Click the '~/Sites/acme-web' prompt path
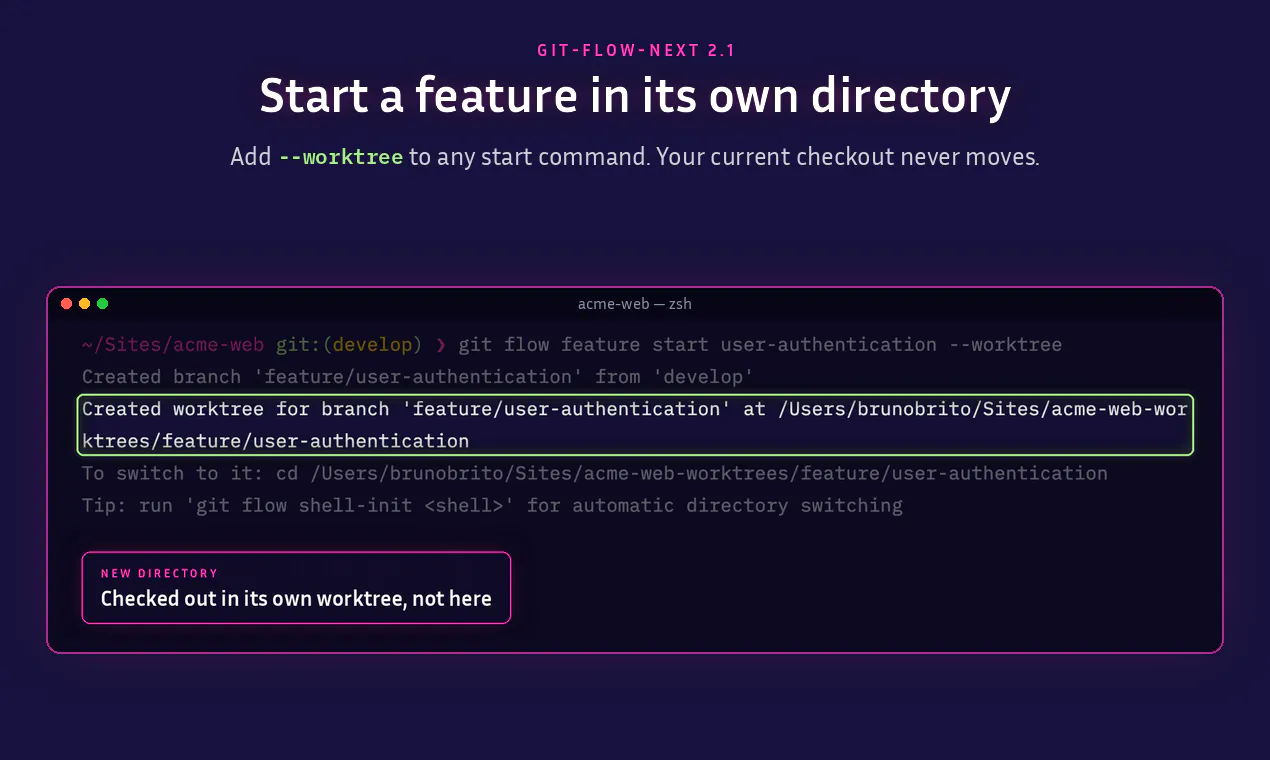 (173, 345)
